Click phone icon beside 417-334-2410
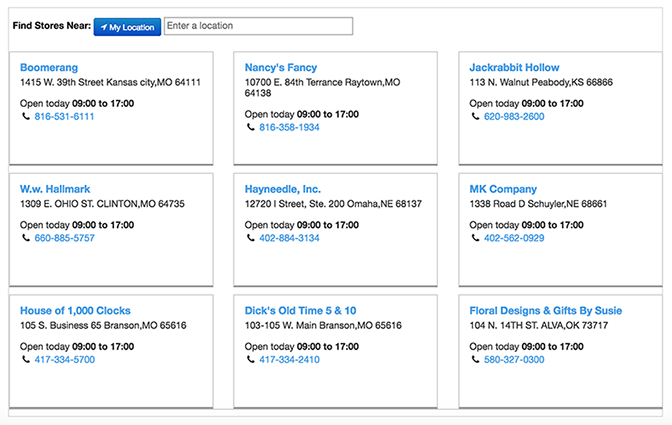 click(x=251, y=359)
